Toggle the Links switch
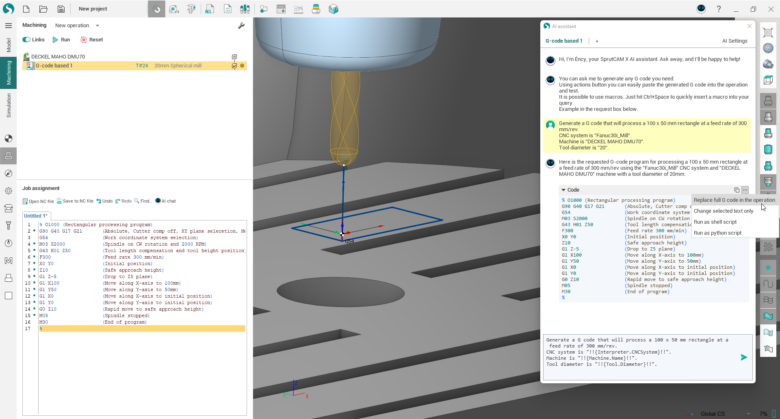Viewport: 780px width, 419px height. pos(26,40)
